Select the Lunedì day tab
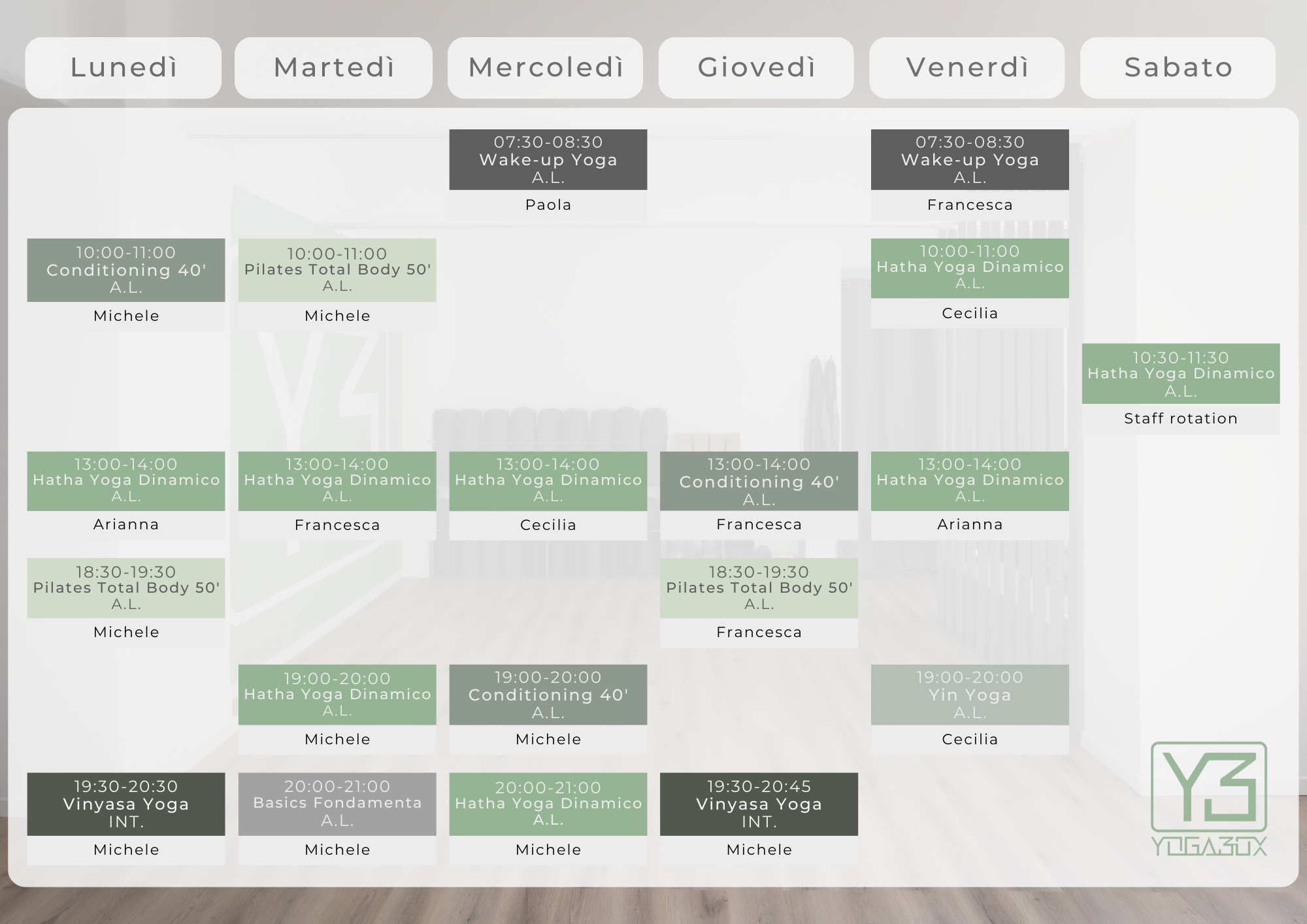This screenshot has width=1307, height=924. (124, 68)
